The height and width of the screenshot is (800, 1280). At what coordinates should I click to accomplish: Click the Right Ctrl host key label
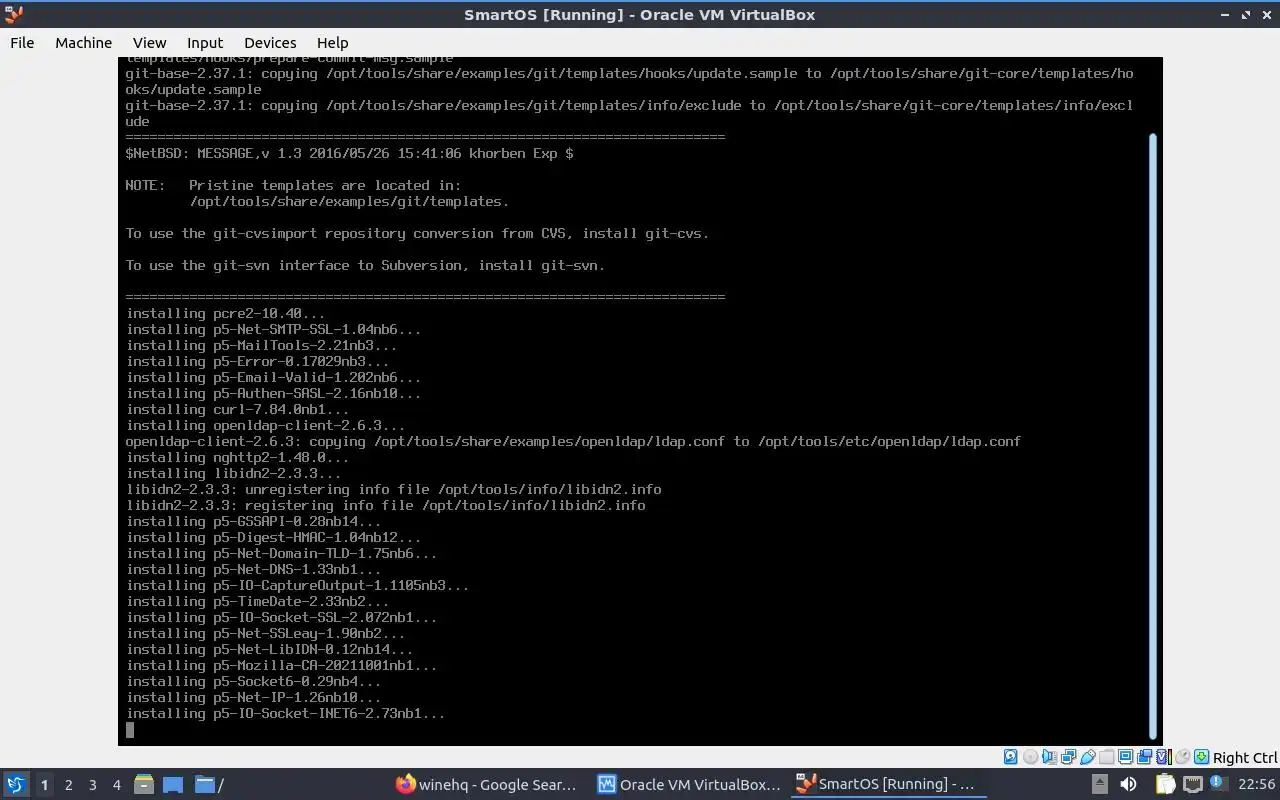tap(1245, 758)
